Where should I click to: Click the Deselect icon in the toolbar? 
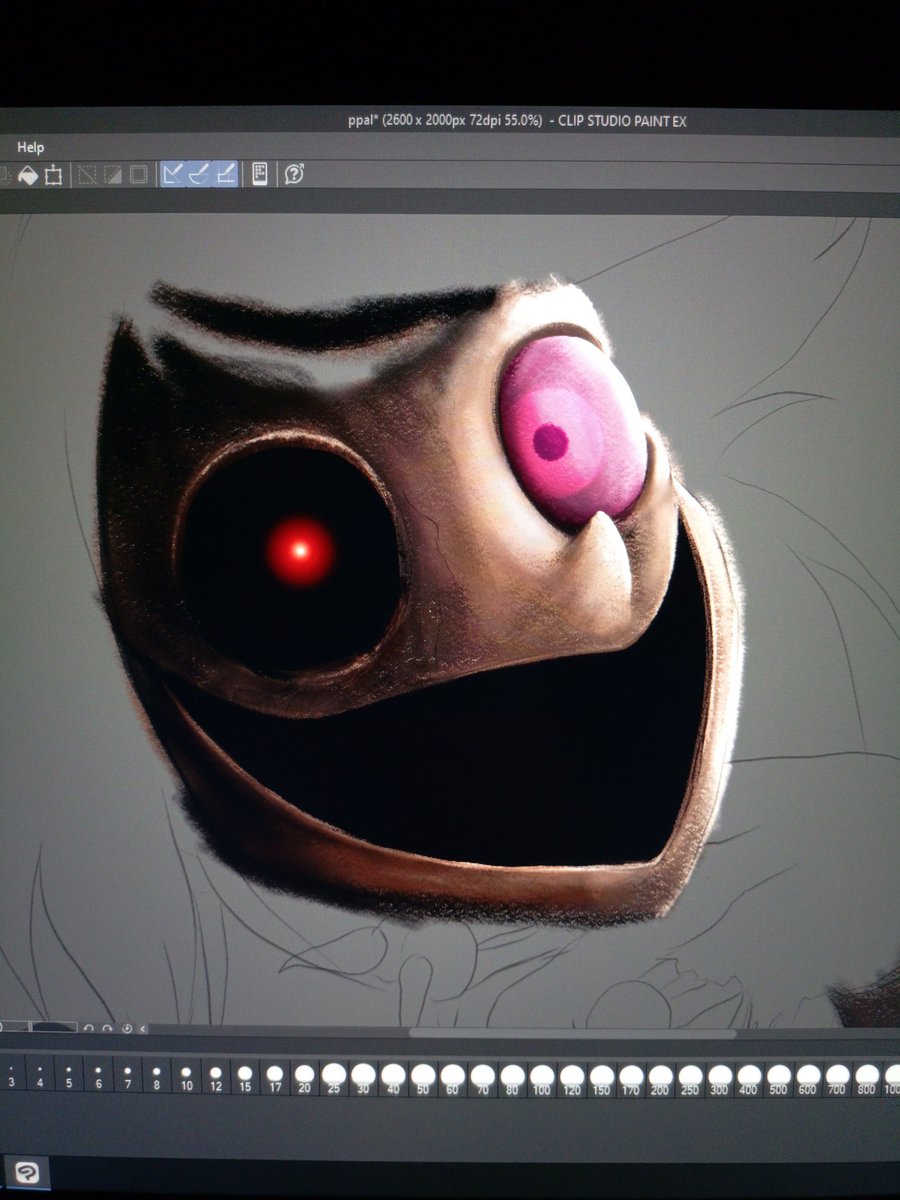pyautogui.click(x=87, y=175)
